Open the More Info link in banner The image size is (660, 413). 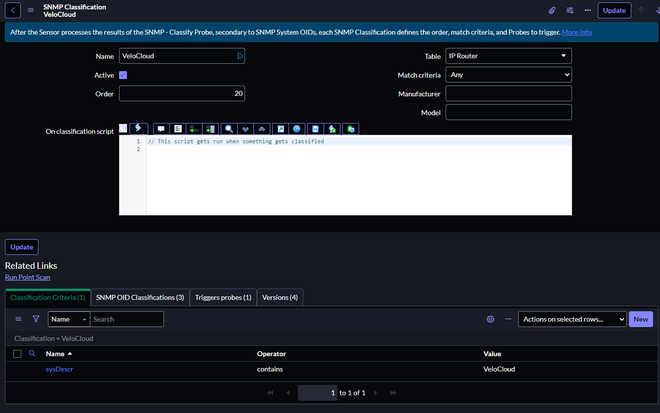tap(577, 32)
